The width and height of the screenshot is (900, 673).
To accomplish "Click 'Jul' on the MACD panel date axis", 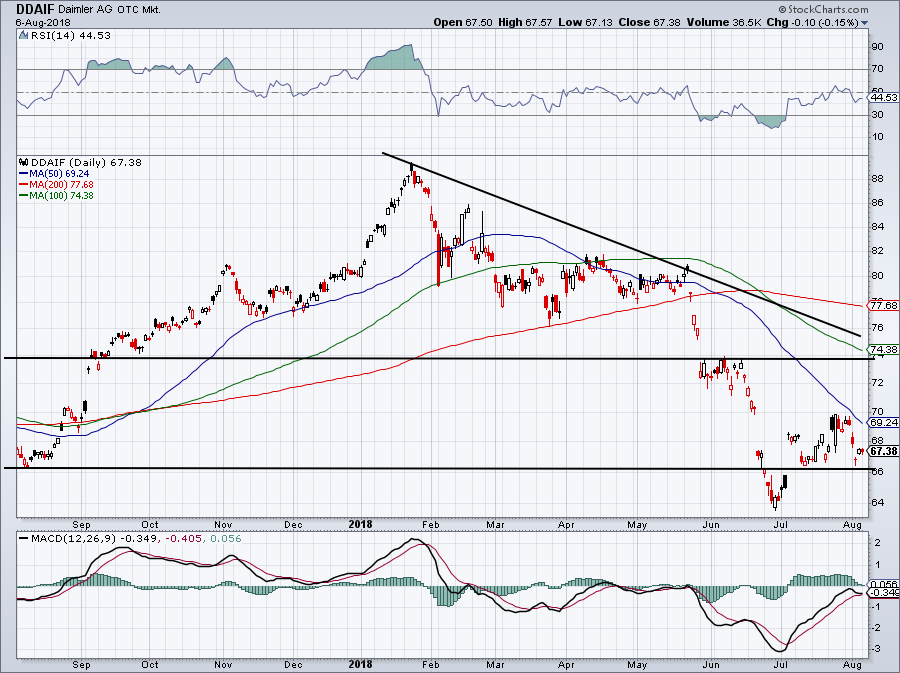I will (x=780, y=665).
